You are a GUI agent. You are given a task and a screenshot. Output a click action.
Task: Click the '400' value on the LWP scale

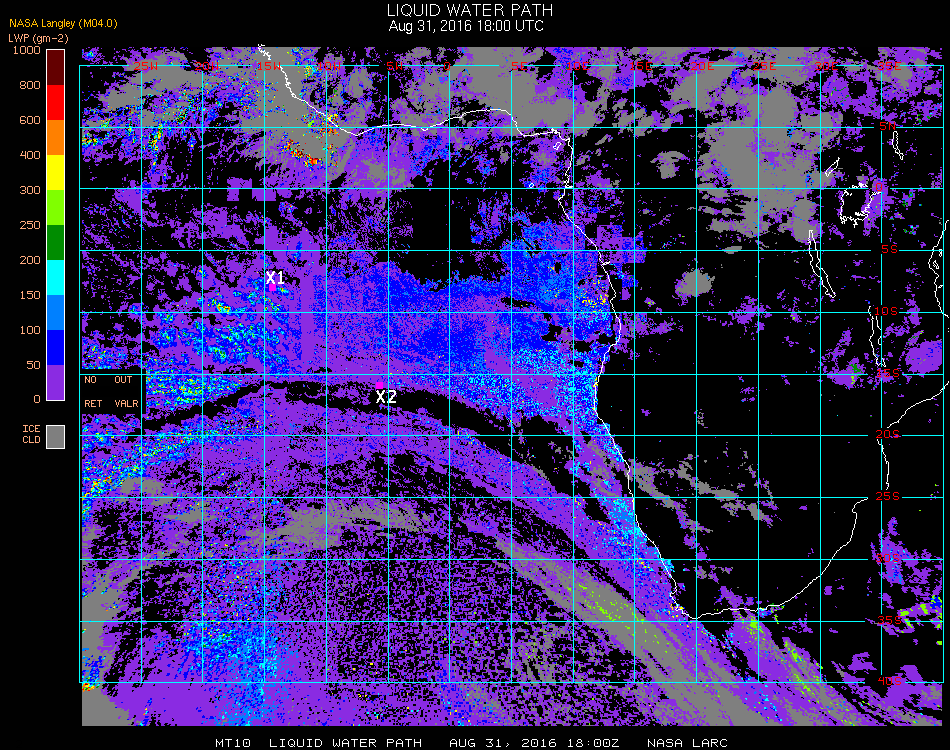30,155
